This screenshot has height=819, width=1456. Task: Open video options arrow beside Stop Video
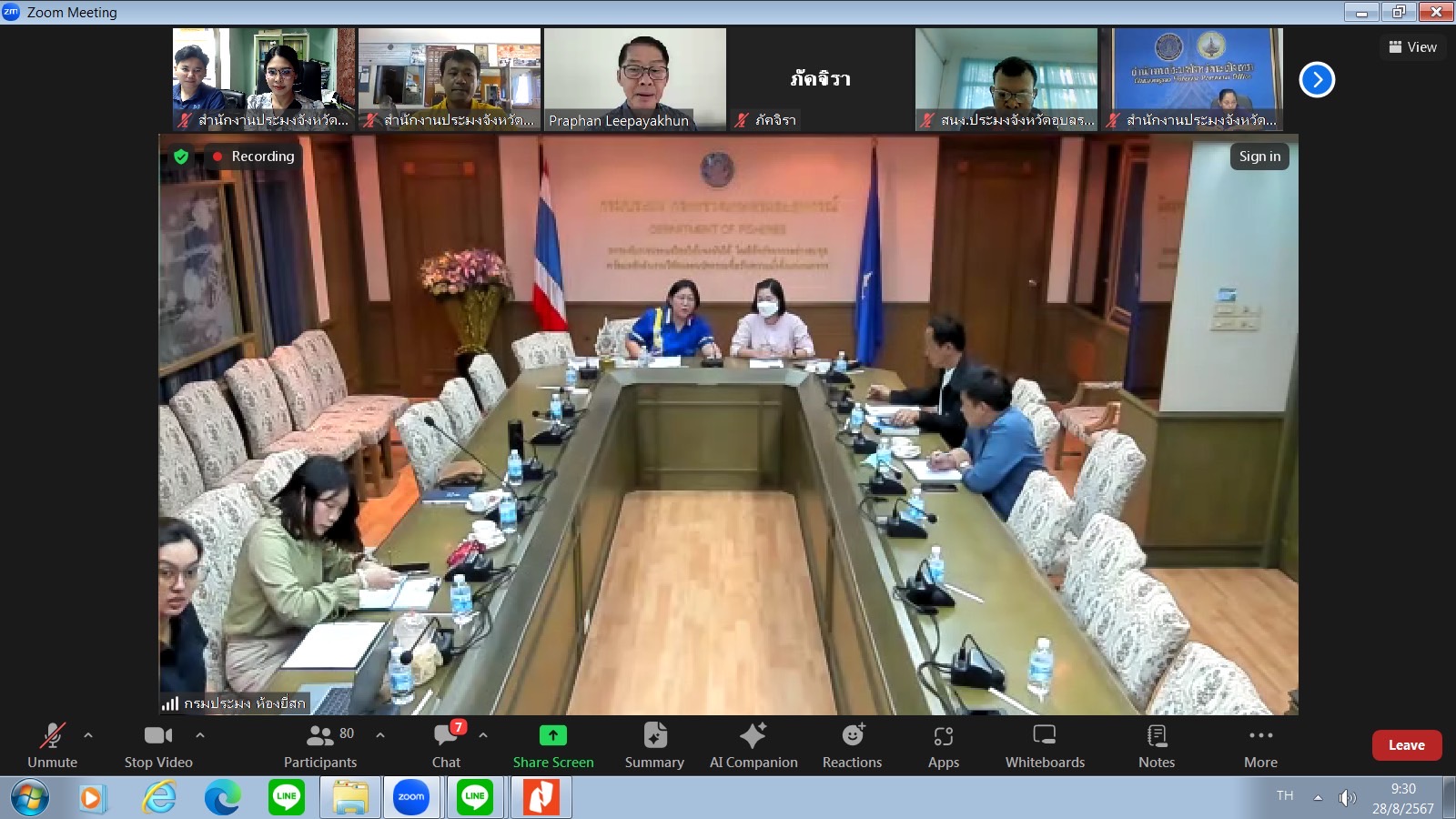pos(200,735)
